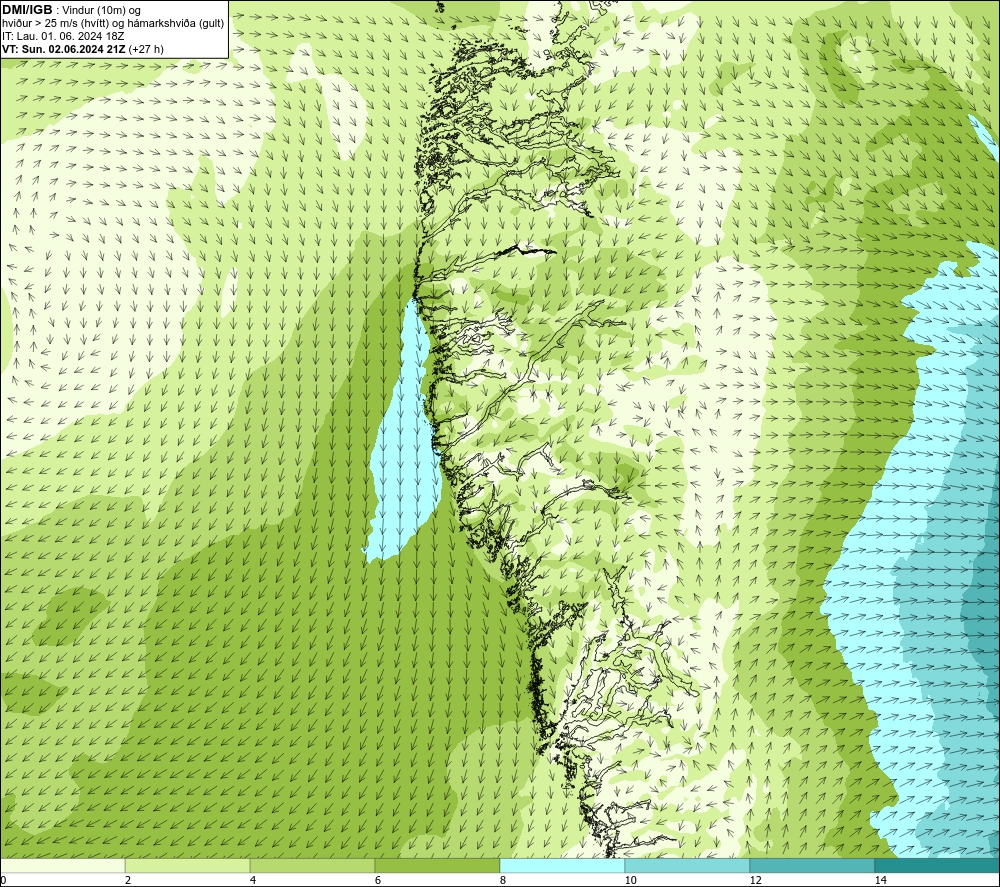Click the legend scale label '12'
Screen dimensions: 1000x887
[755, 880]
